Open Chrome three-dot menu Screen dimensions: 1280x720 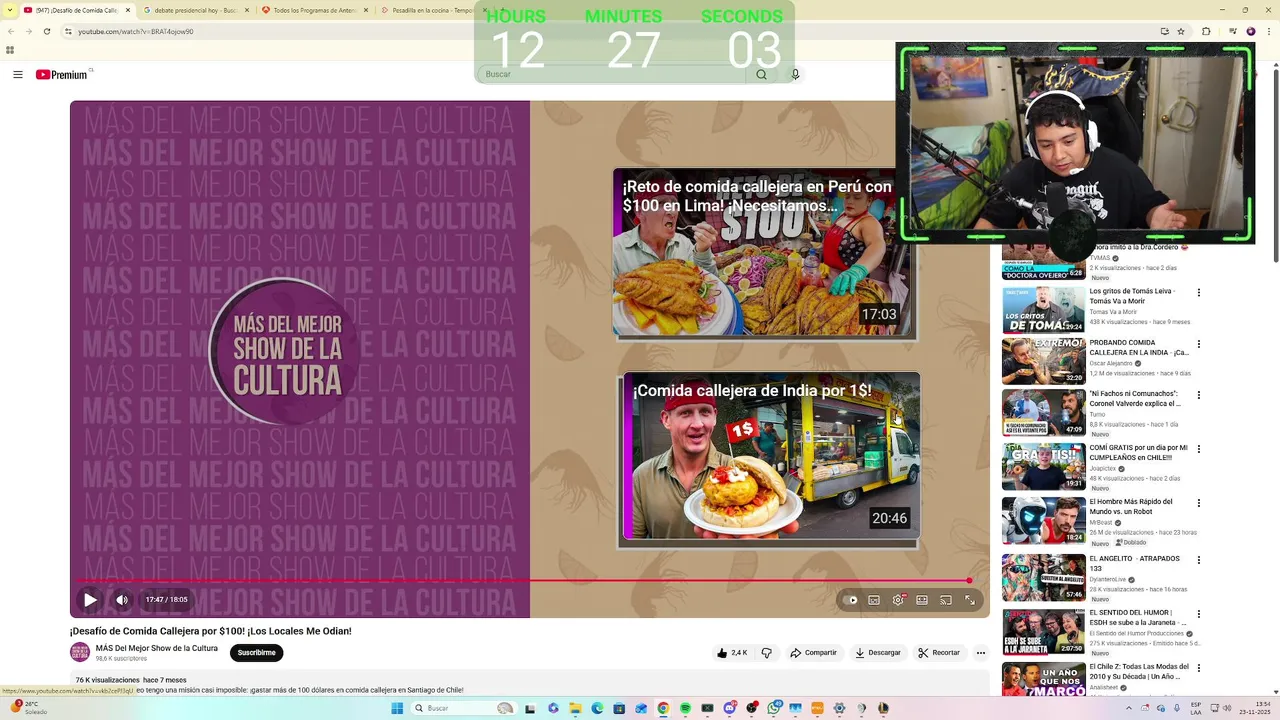tap(1270, 31)
